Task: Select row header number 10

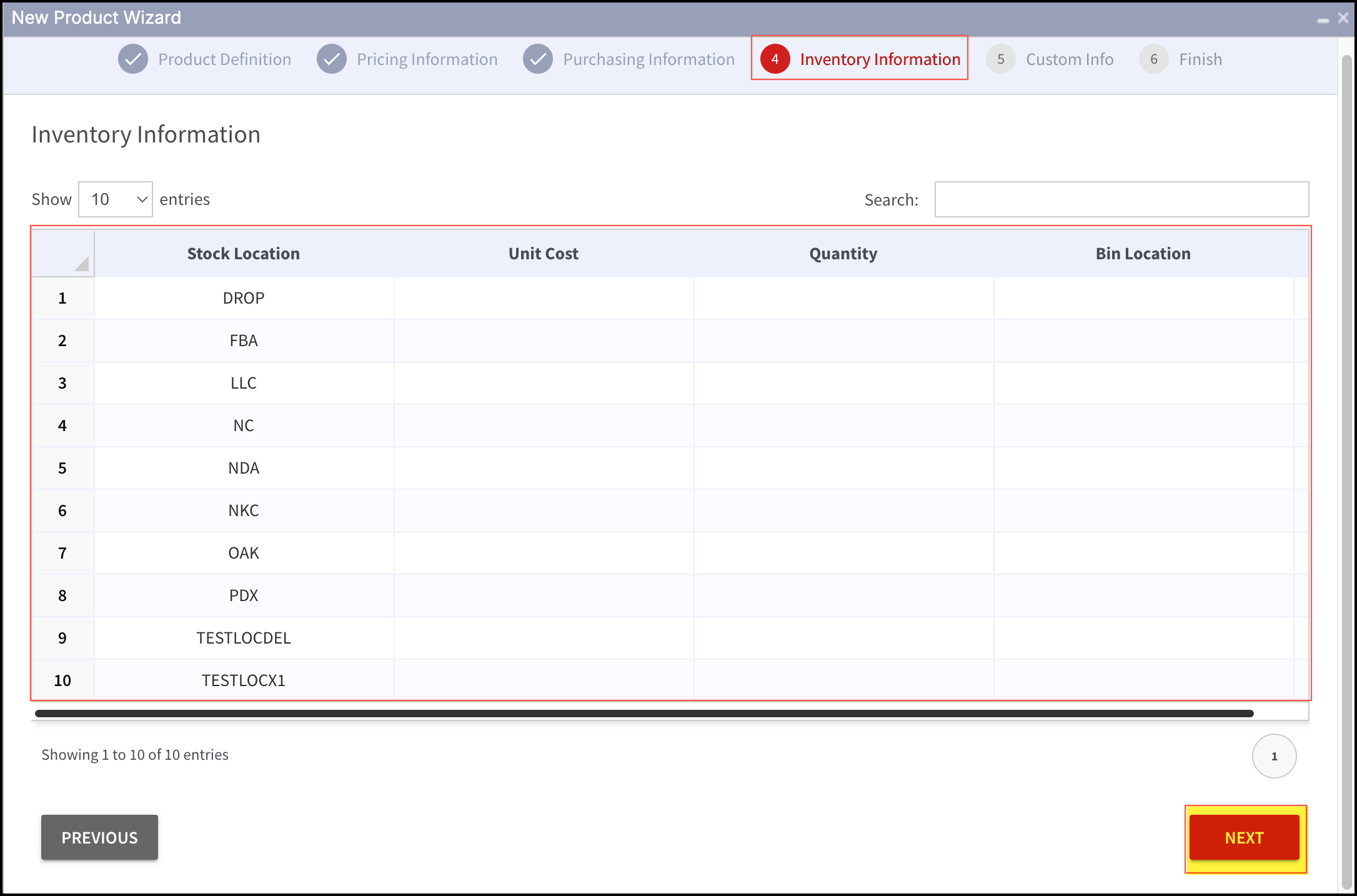Action: pyautogui.click(x=63, y=680)
